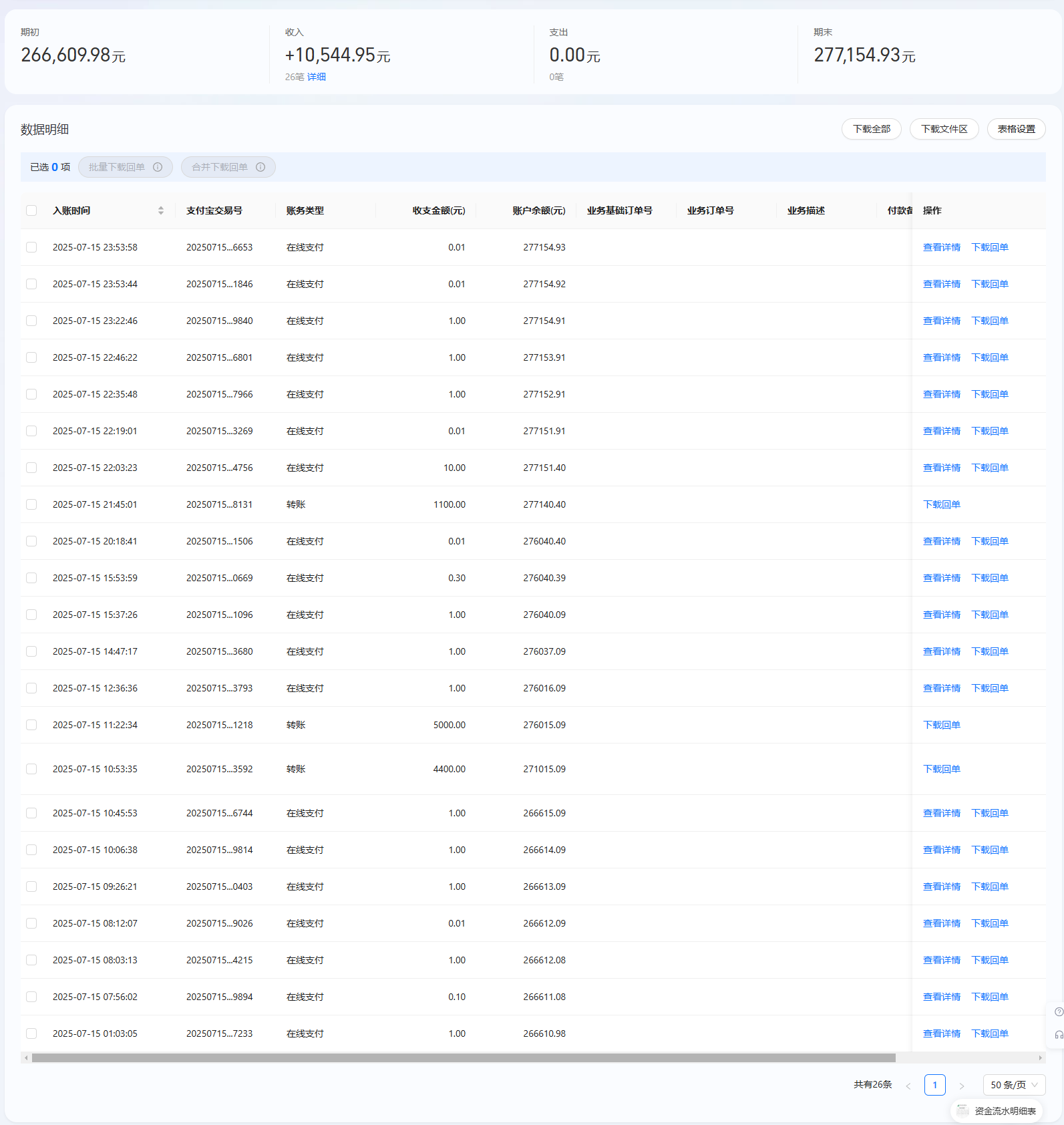Image resolution: width=1064 pixels, height=1125 pixels.
Task: View details for row 15:37:26
Action: point(942,615)
